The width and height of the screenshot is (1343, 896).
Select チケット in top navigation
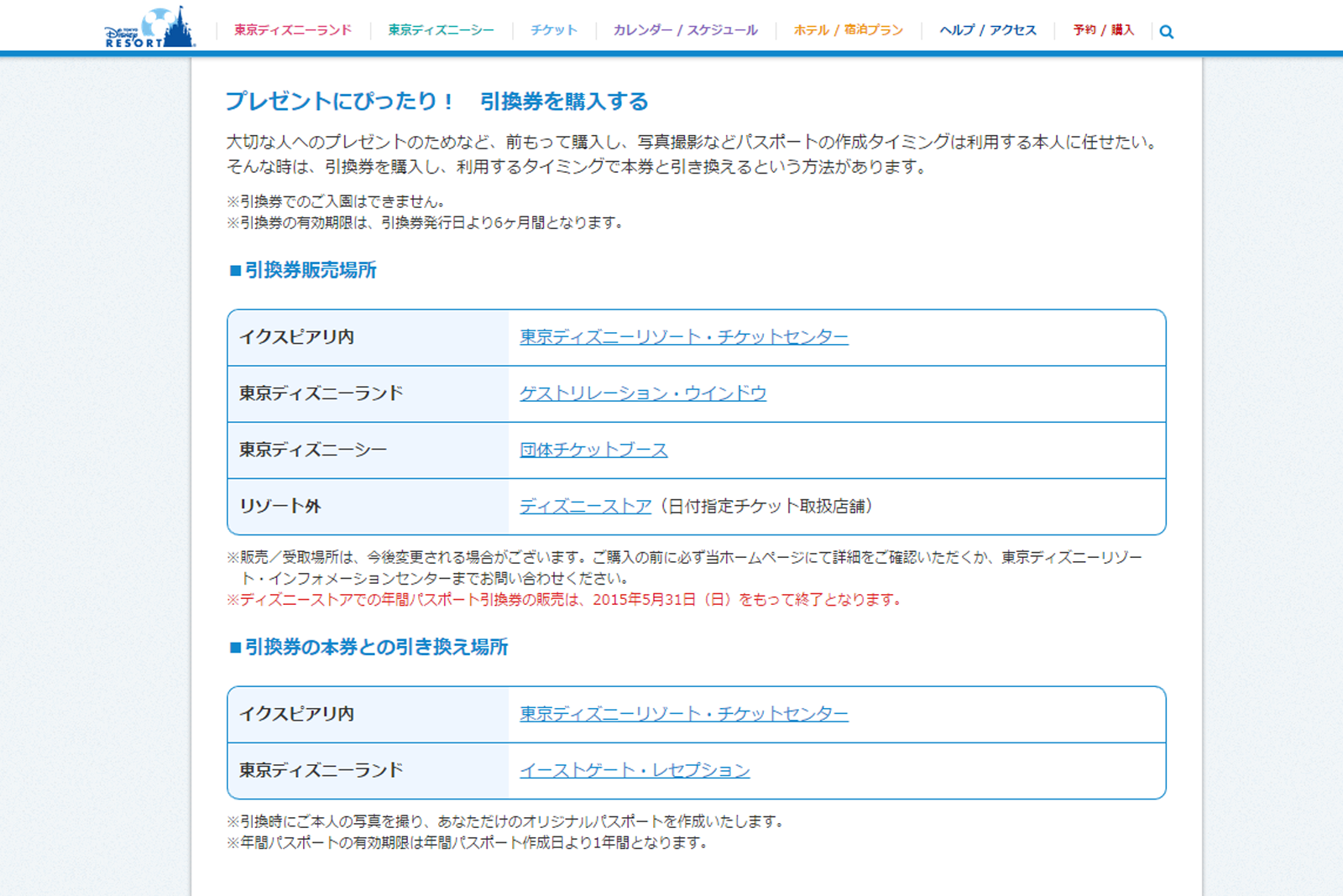pos(554,30)
